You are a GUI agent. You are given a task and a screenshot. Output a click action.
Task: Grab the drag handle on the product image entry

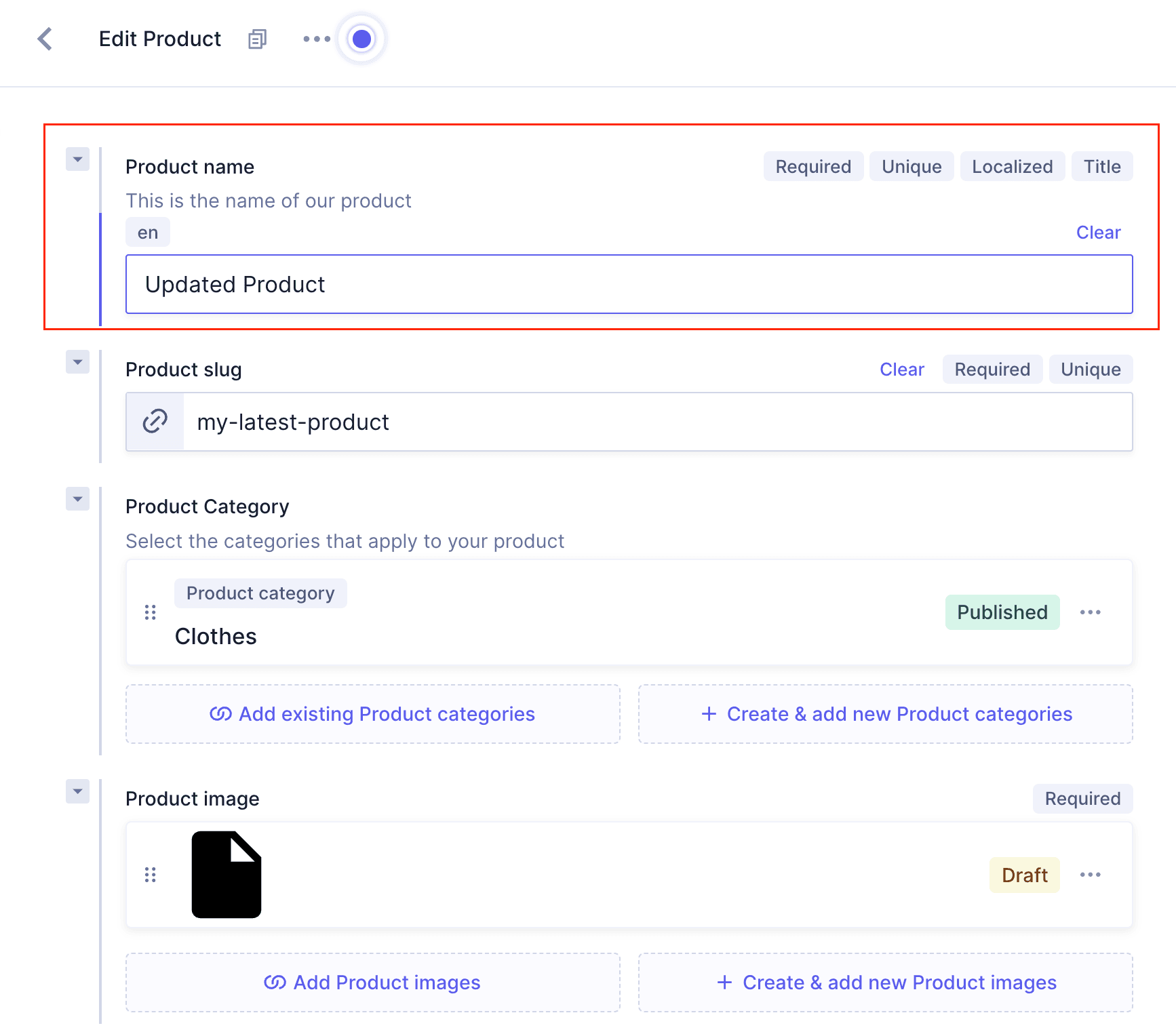[151, 875]
